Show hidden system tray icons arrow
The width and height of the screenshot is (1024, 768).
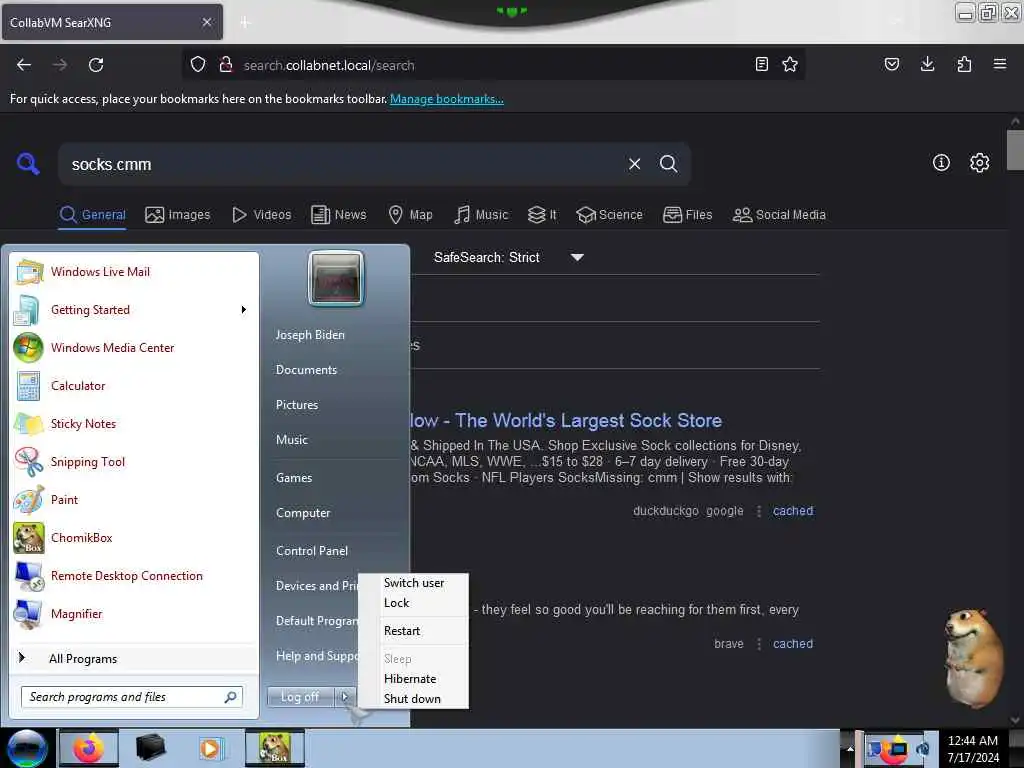[850, 748]
